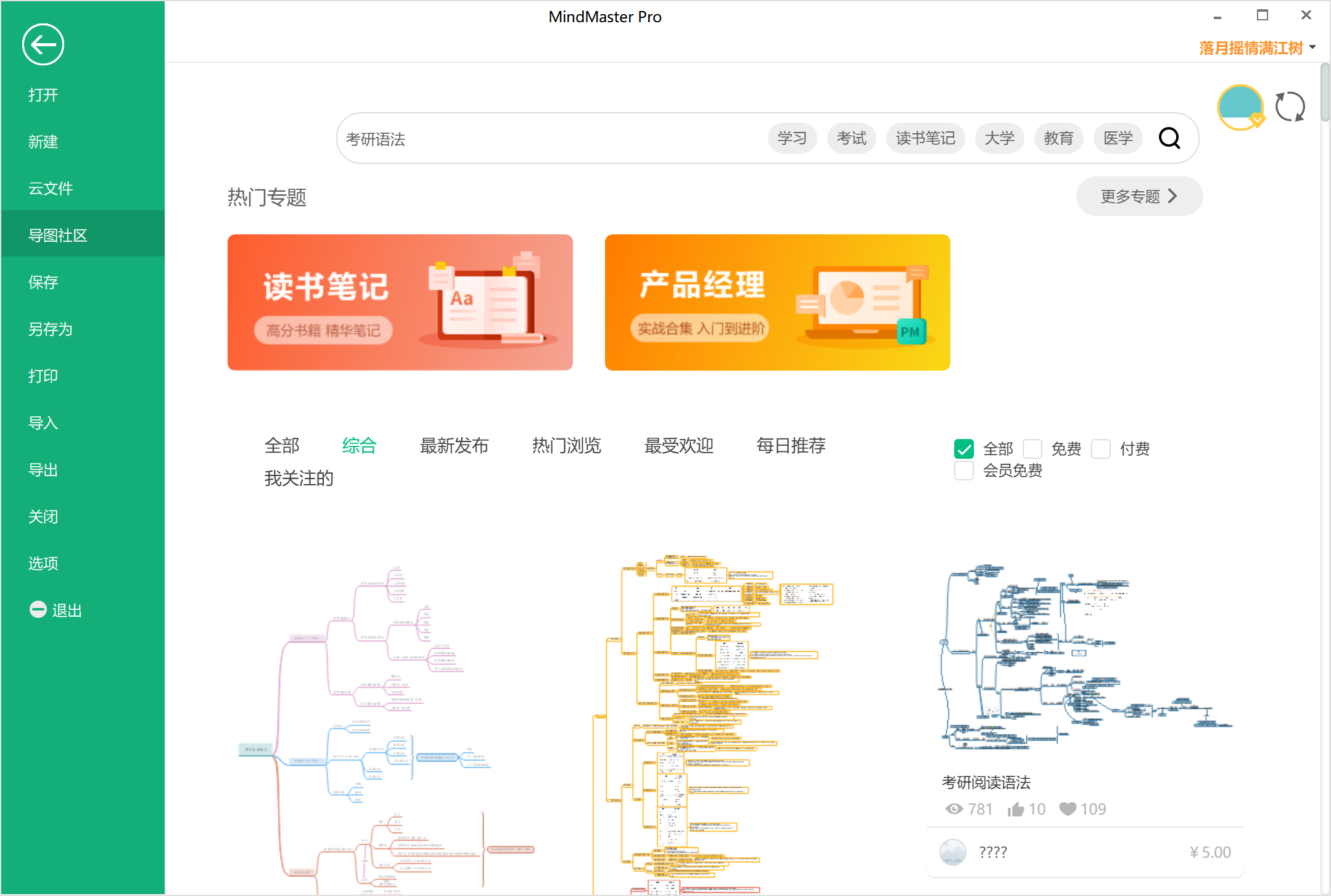Switch to the first 全部 category tab
The image size is (1331, 896).
(x=282, y=445)
